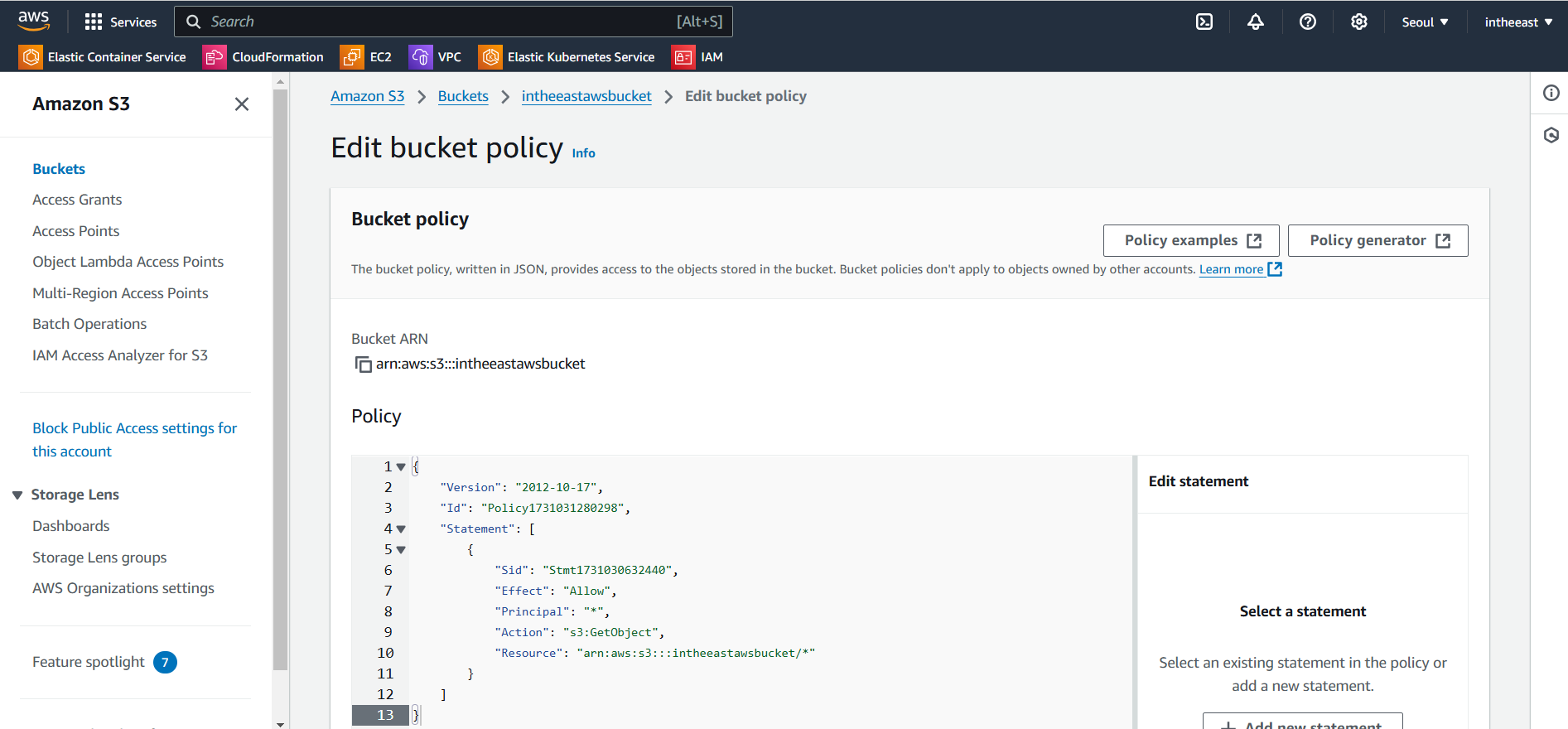Open Feature spotlight item
This screenshot has width=1568, height=729.
89,662
